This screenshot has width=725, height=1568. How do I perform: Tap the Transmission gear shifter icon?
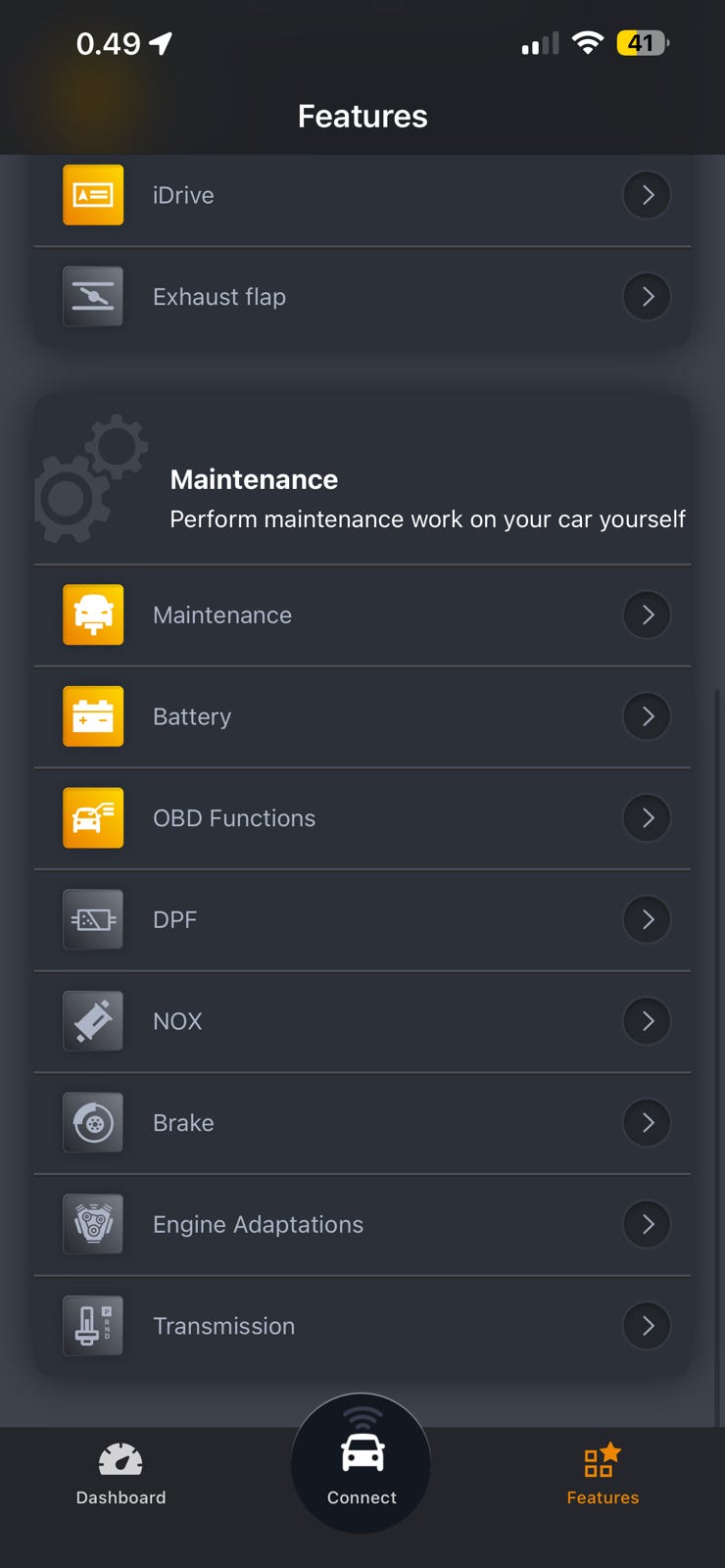(93, 1326)
